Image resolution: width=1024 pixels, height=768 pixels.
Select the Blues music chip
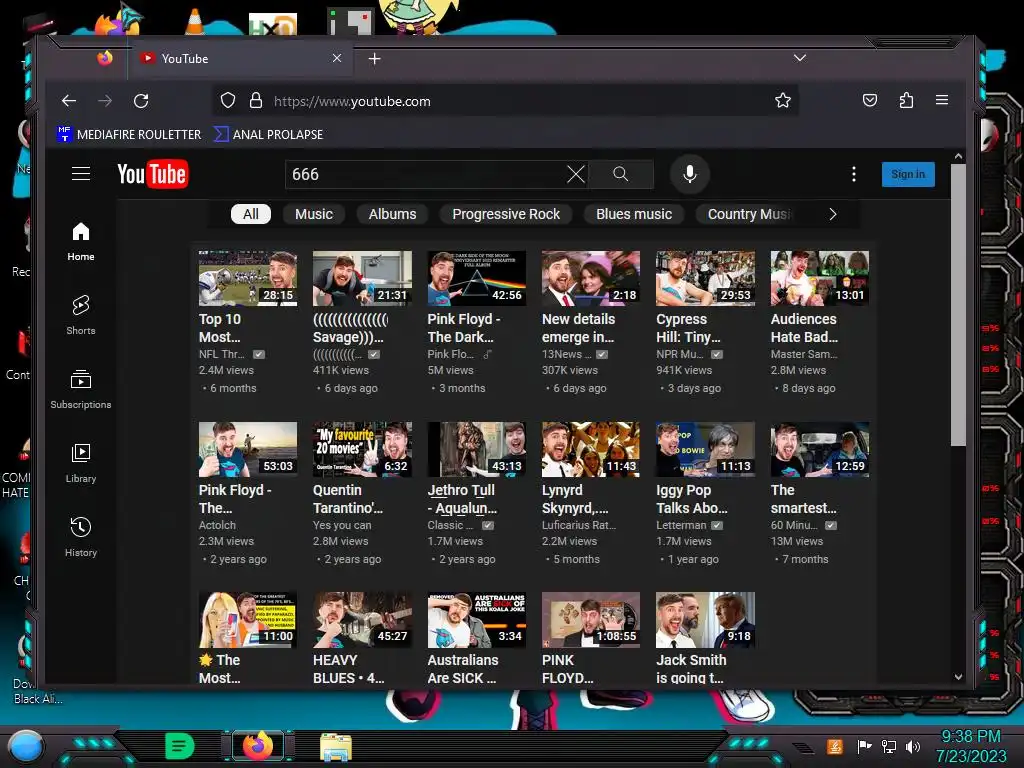(633, 214)
